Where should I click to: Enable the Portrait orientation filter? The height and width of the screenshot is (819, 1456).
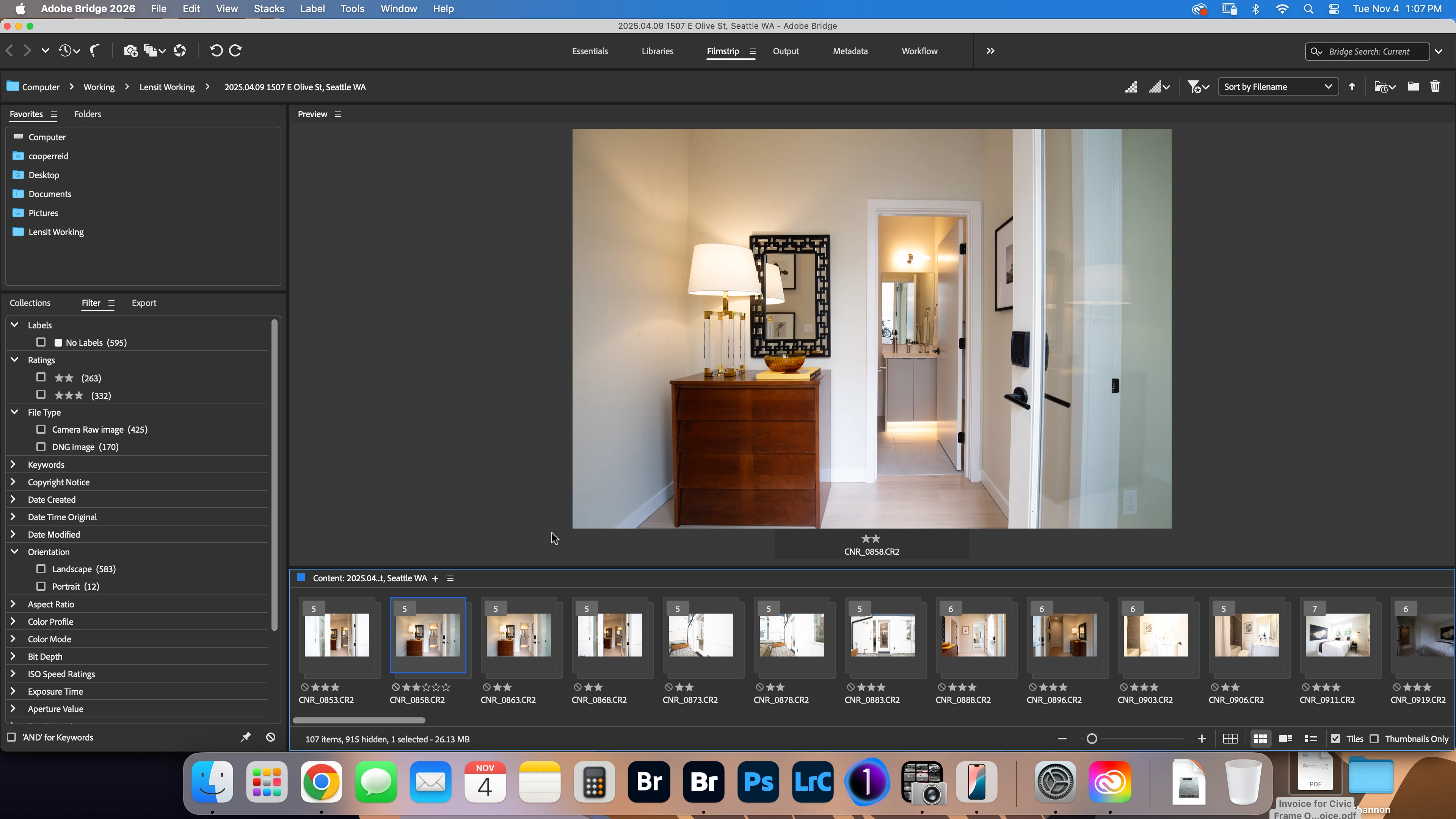pos(41,586)
